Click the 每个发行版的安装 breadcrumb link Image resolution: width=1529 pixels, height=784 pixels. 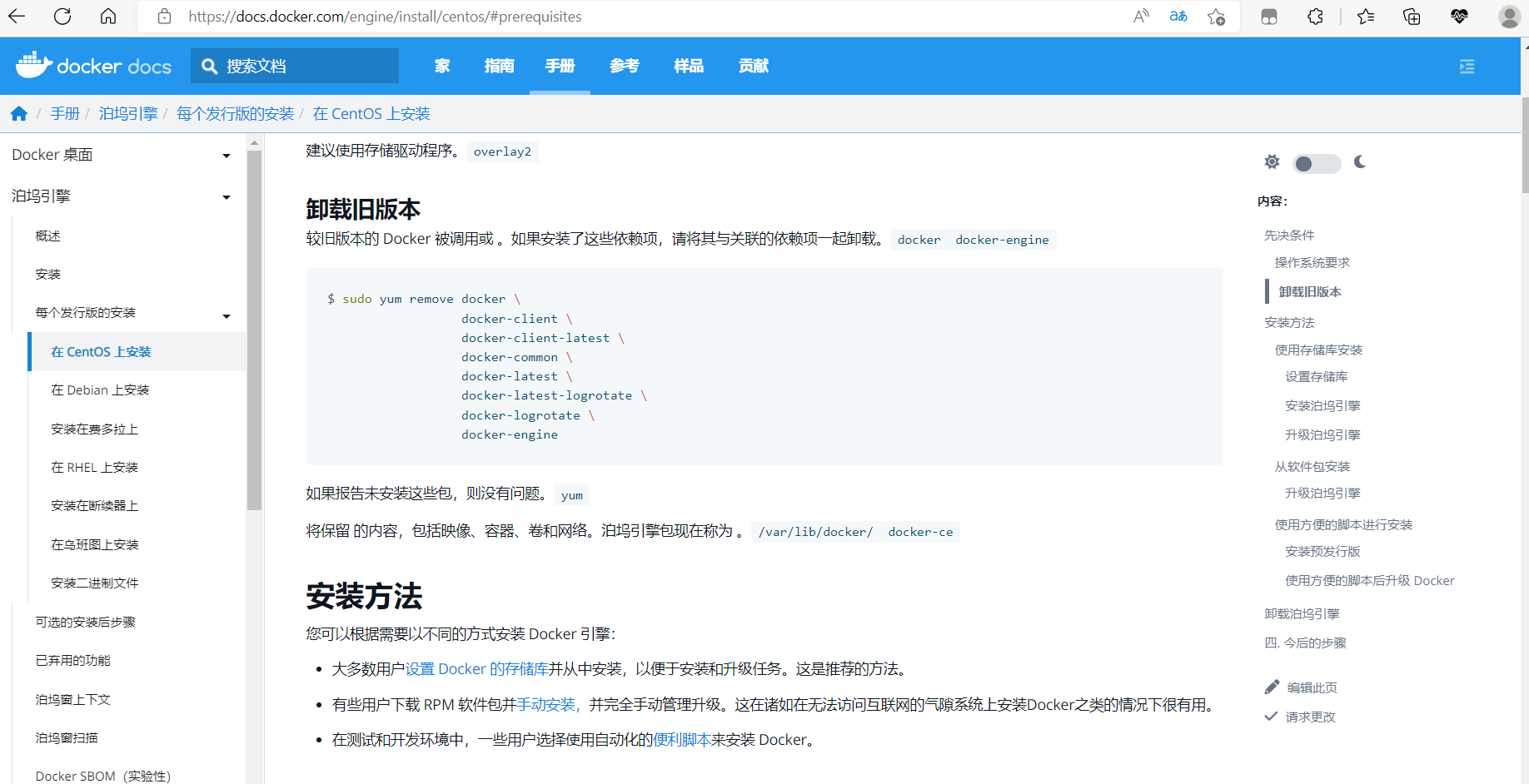point(236,113)
